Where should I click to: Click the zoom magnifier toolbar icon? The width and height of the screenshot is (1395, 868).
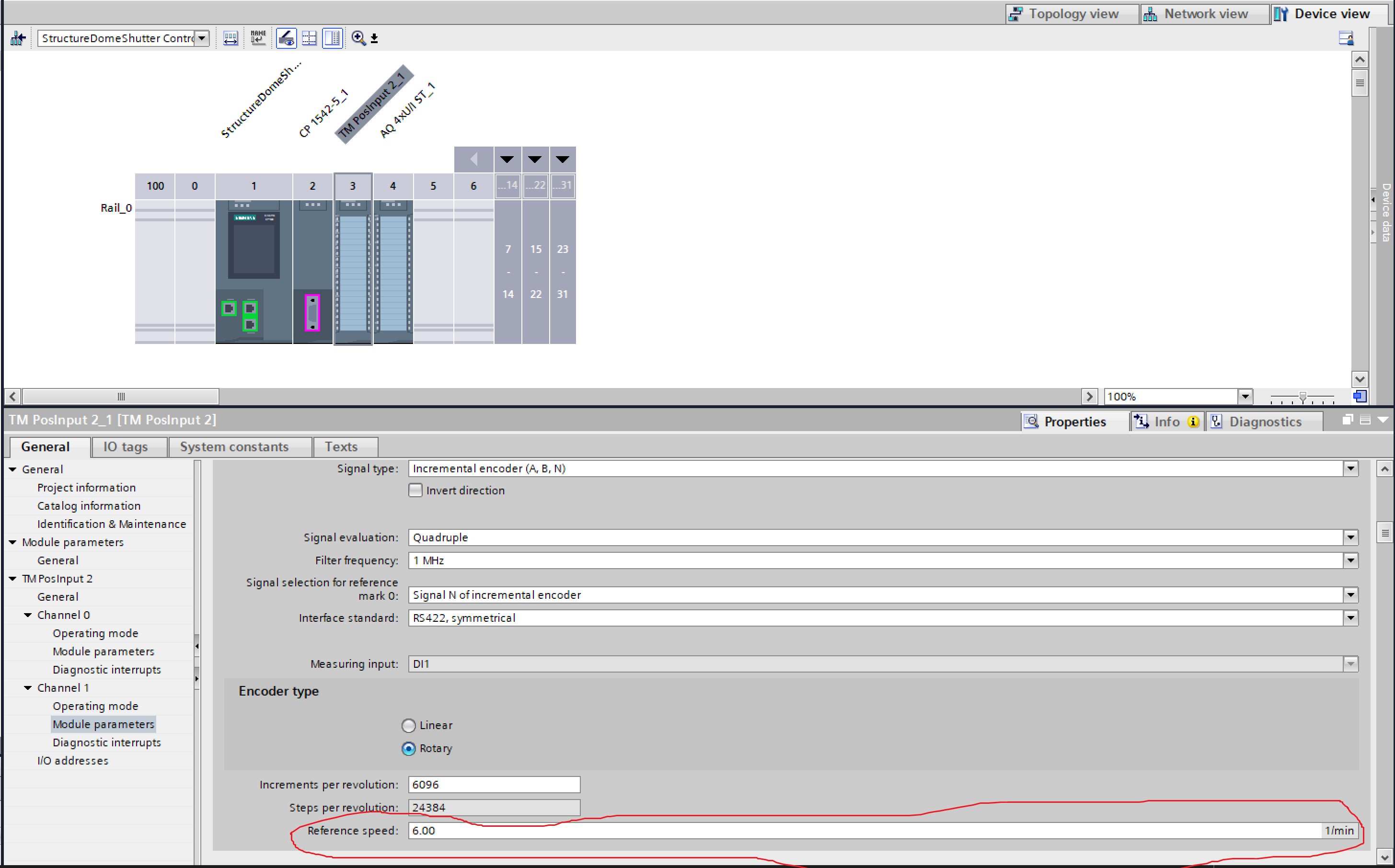[x=358, y=38]
